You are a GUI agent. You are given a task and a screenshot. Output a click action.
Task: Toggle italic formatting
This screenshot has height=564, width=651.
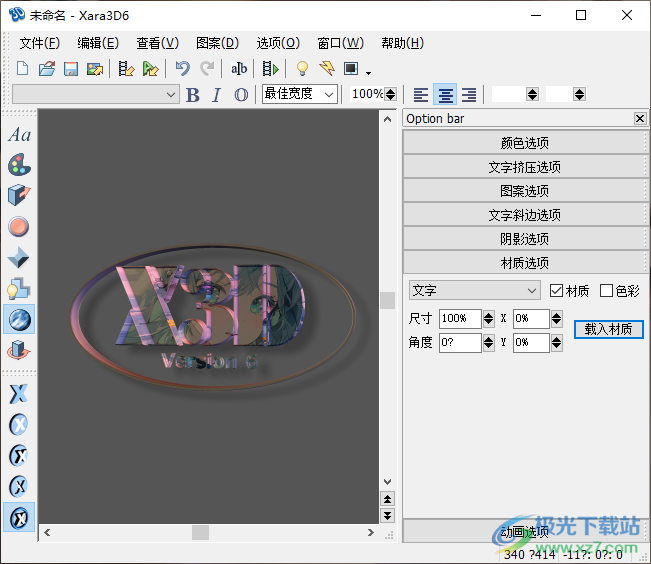[216, 95]
